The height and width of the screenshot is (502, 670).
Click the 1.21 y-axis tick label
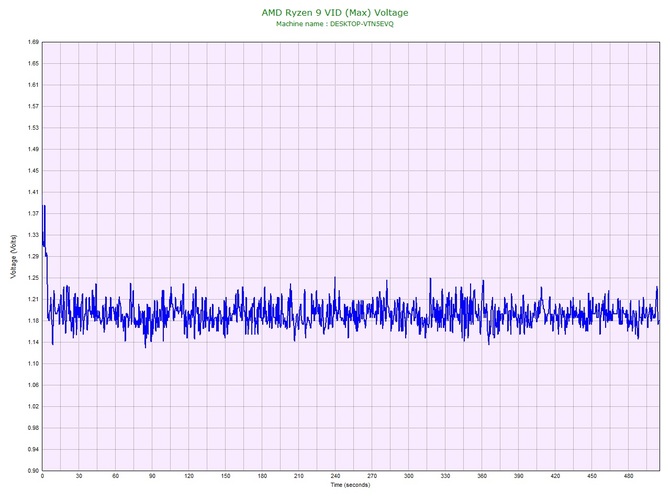tap(33, 299)
